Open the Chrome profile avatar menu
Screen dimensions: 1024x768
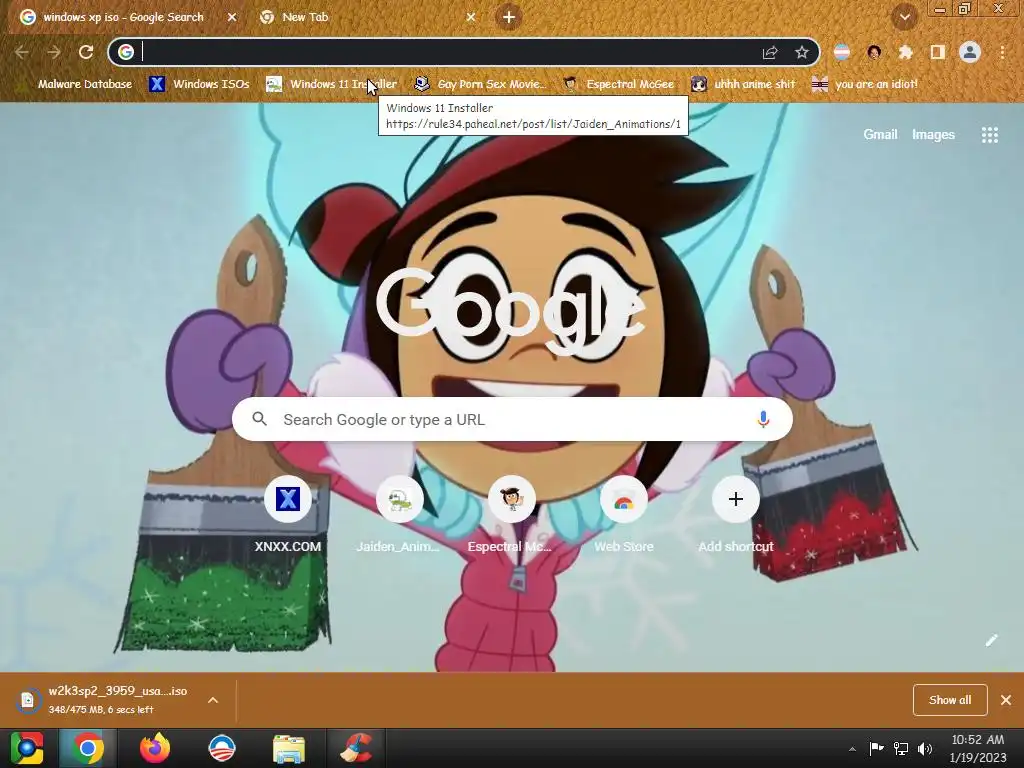pos(970,52)
